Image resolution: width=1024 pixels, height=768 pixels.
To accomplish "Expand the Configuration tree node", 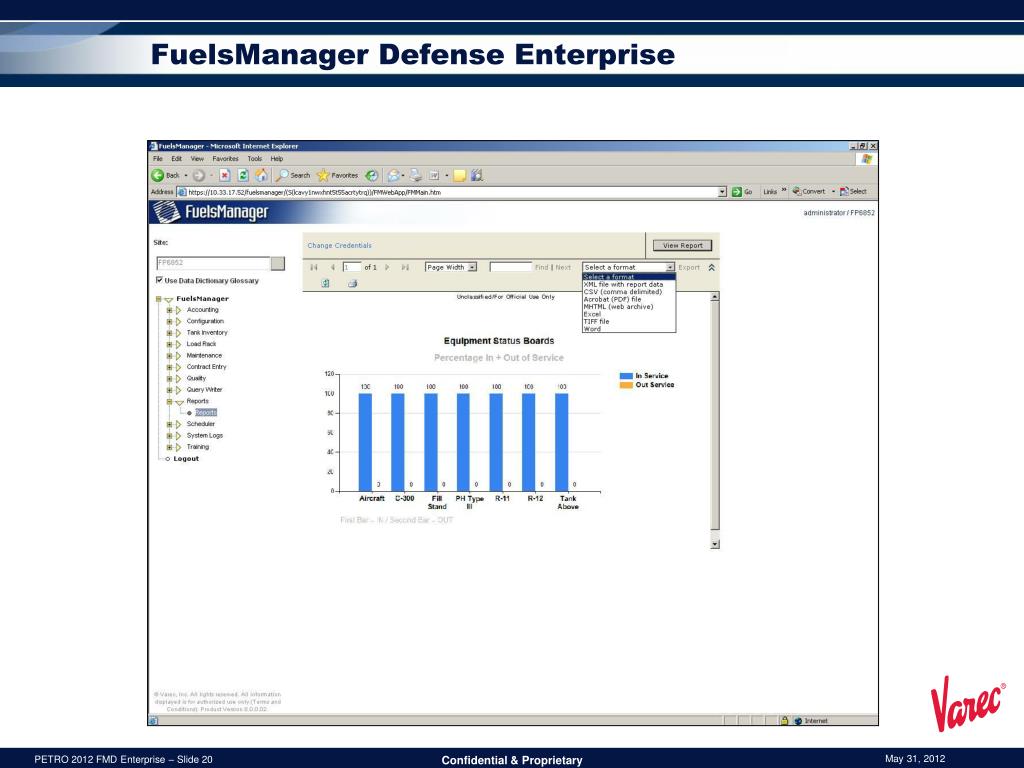I will pos(169,321).
